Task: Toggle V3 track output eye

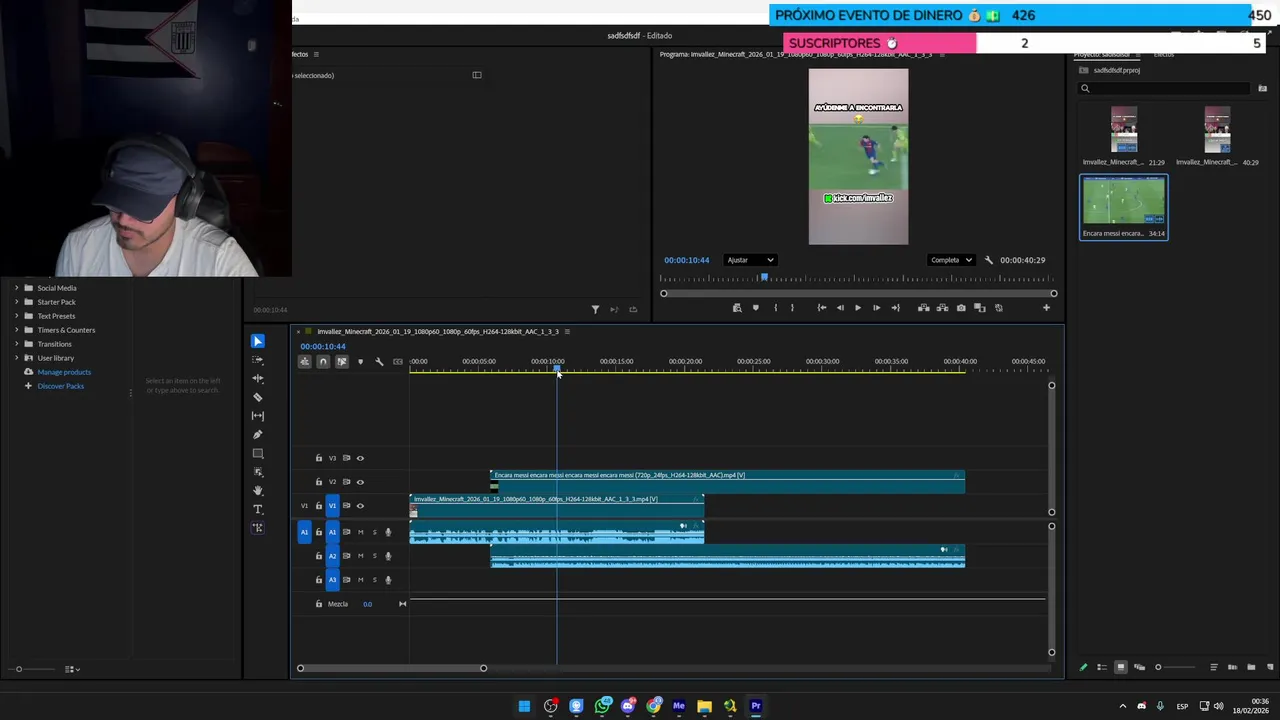Action: coord(360,458)
